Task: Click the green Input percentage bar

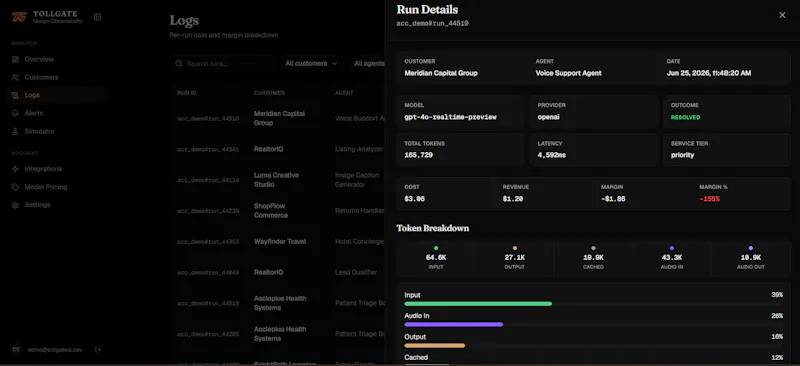Action: tap(478, 304)
